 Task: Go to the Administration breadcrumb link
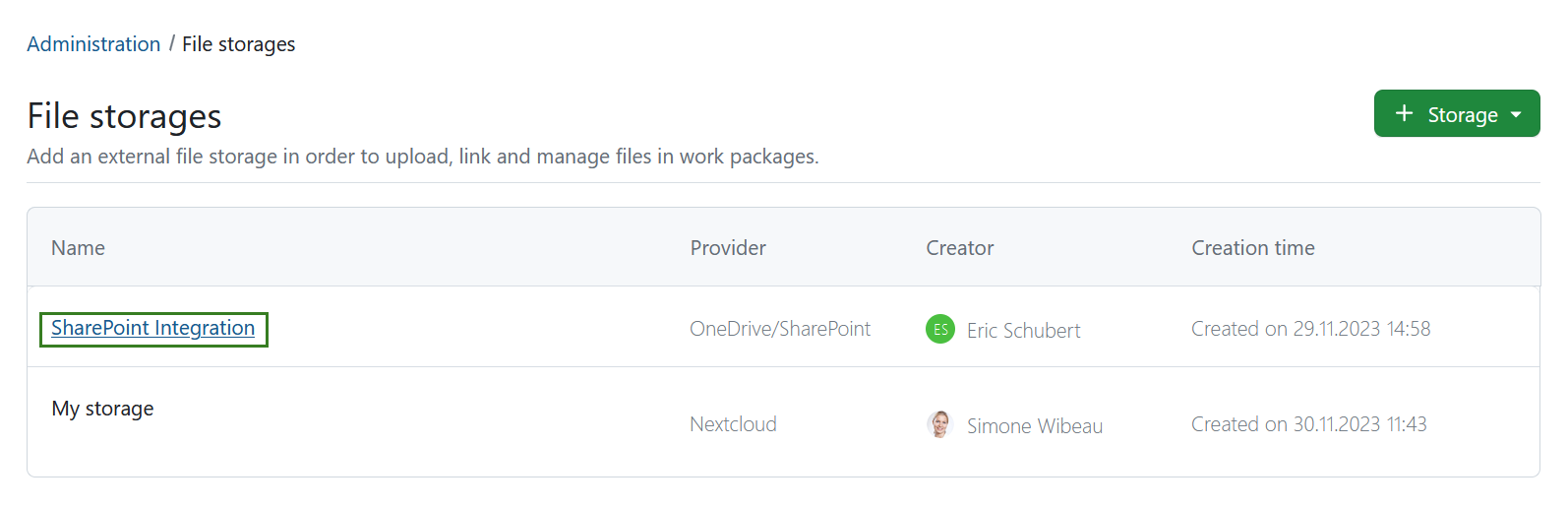pyautogui.click(x=93, y=44)
